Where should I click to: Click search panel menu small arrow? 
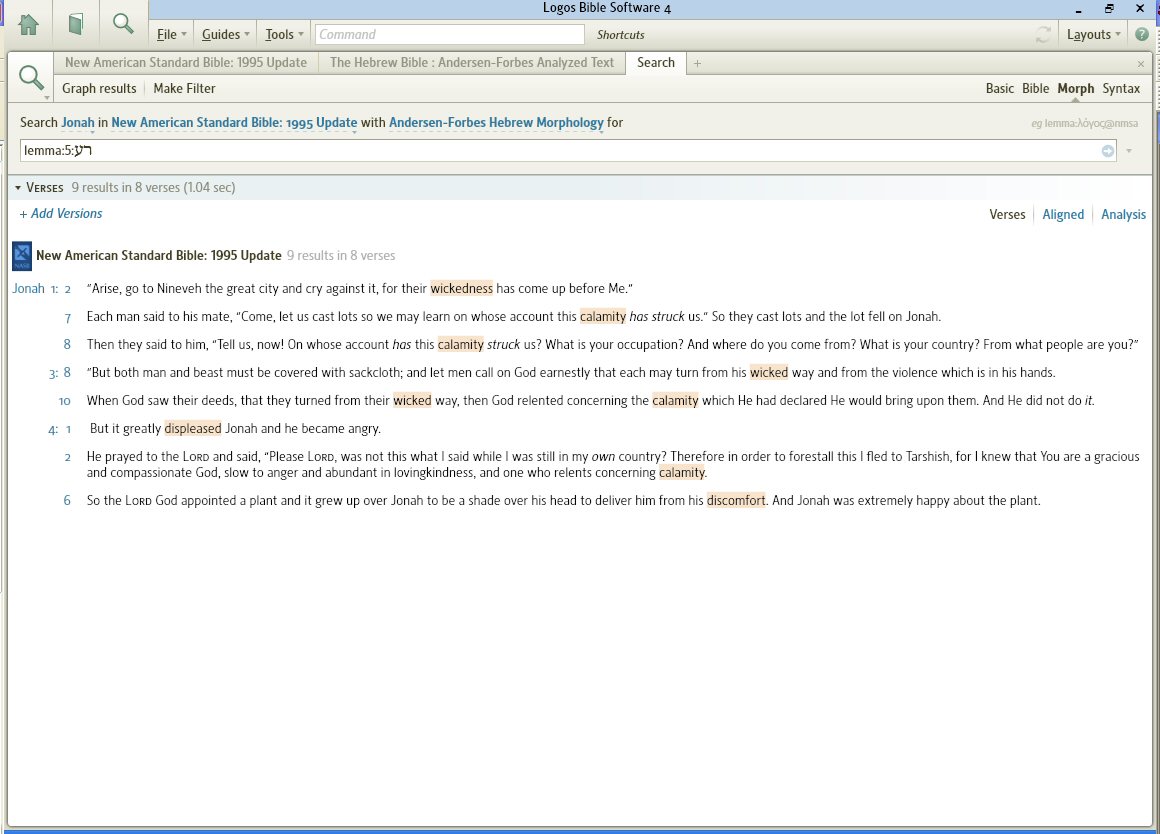tap(47, 97)
